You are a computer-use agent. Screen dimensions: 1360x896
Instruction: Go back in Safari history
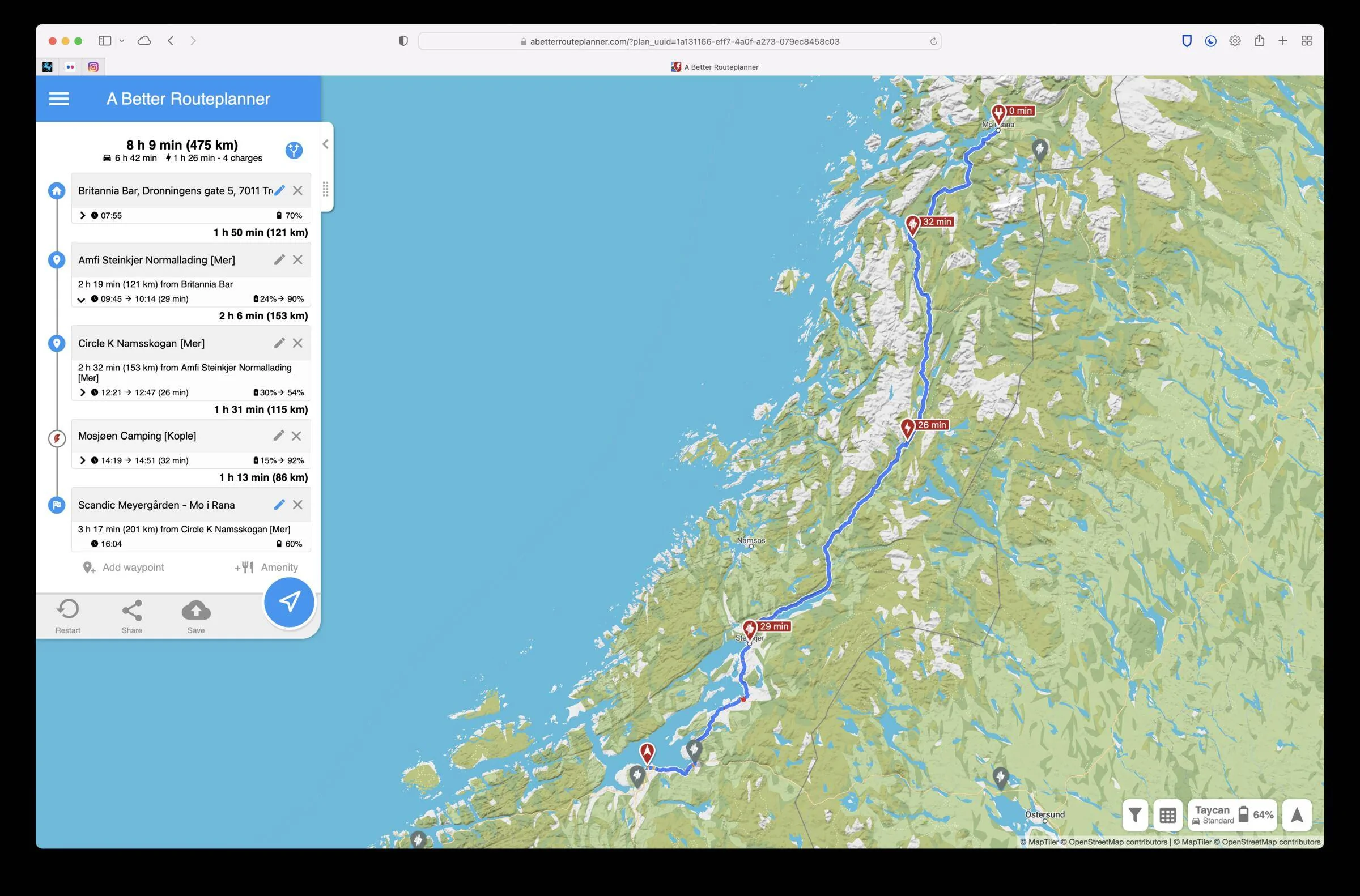[x=171, y=41]
